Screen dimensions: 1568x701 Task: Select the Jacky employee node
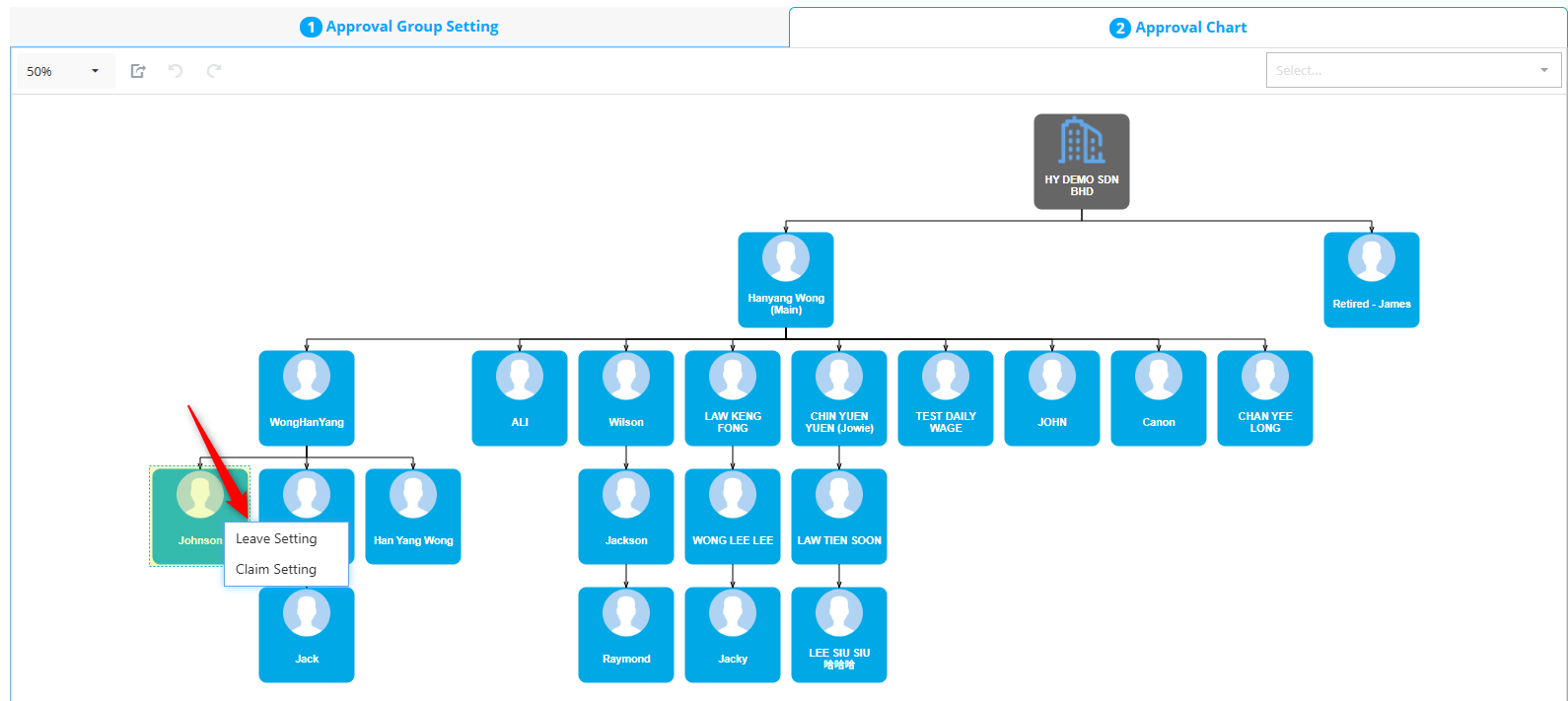[x=733, y=635]
